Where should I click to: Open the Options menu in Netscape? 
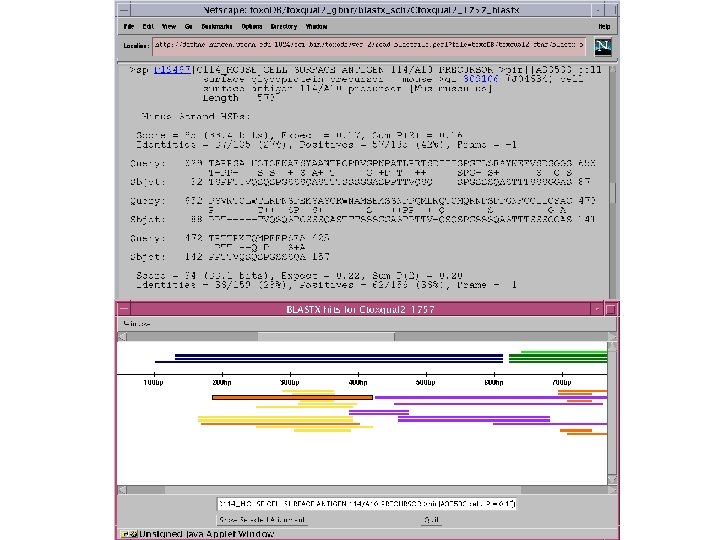coord(252,27)
